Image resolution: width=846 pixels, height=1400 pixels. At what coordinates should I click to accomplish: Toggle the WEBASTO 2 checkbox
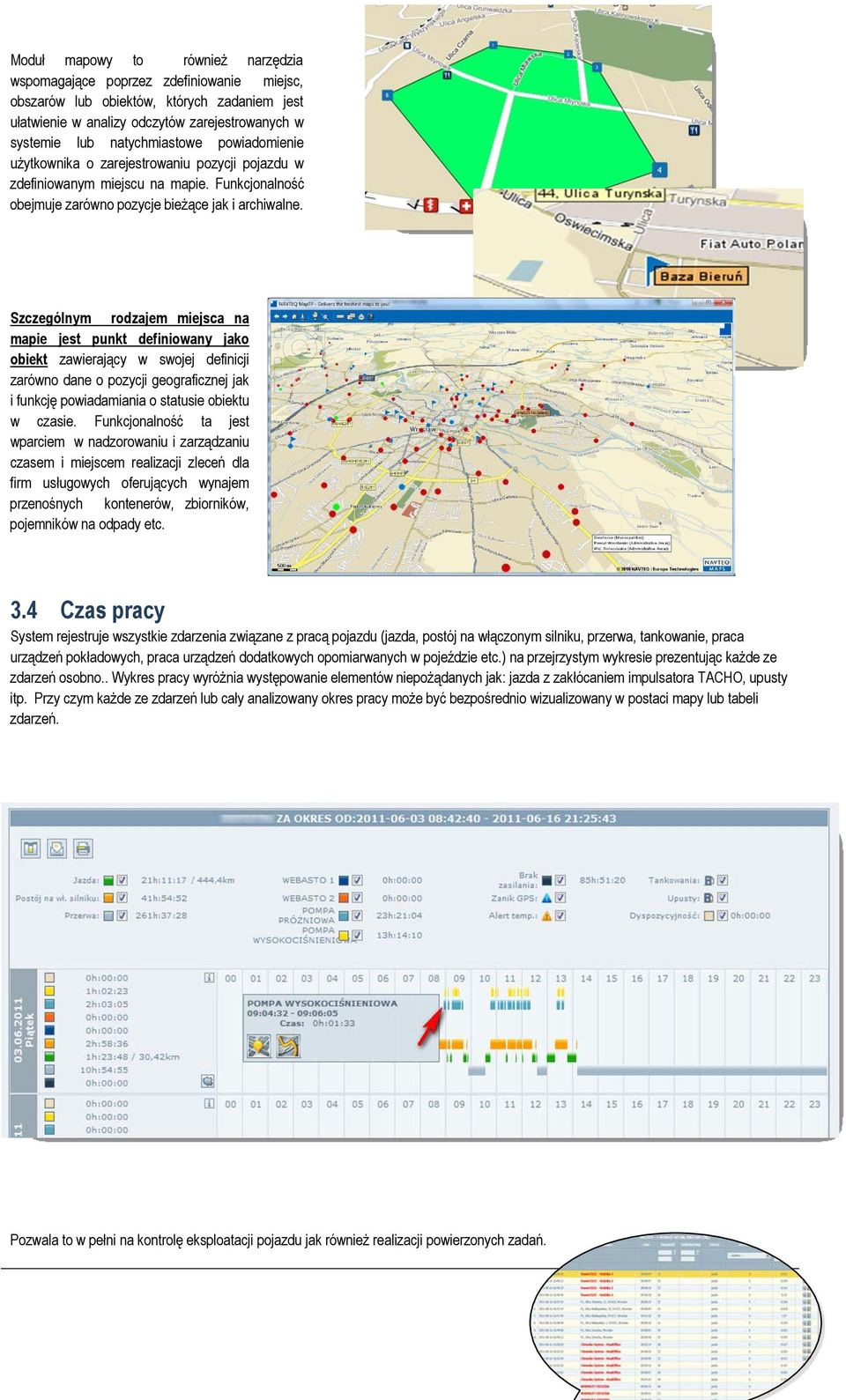pyautogui.click(x=357, y=898)
